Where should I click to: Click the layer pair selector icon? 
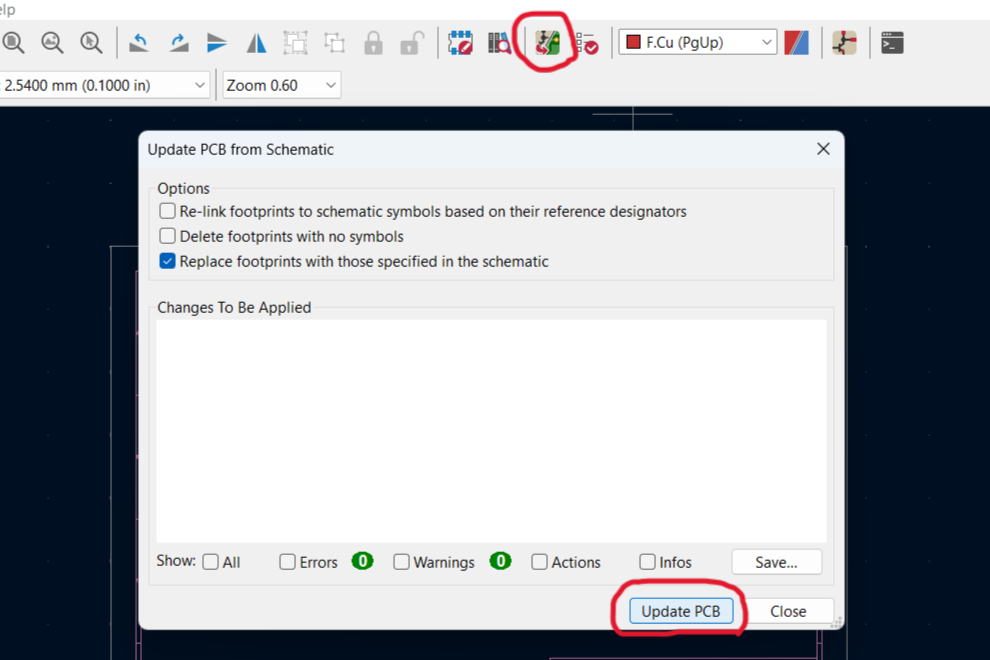[x=796, y=43]
